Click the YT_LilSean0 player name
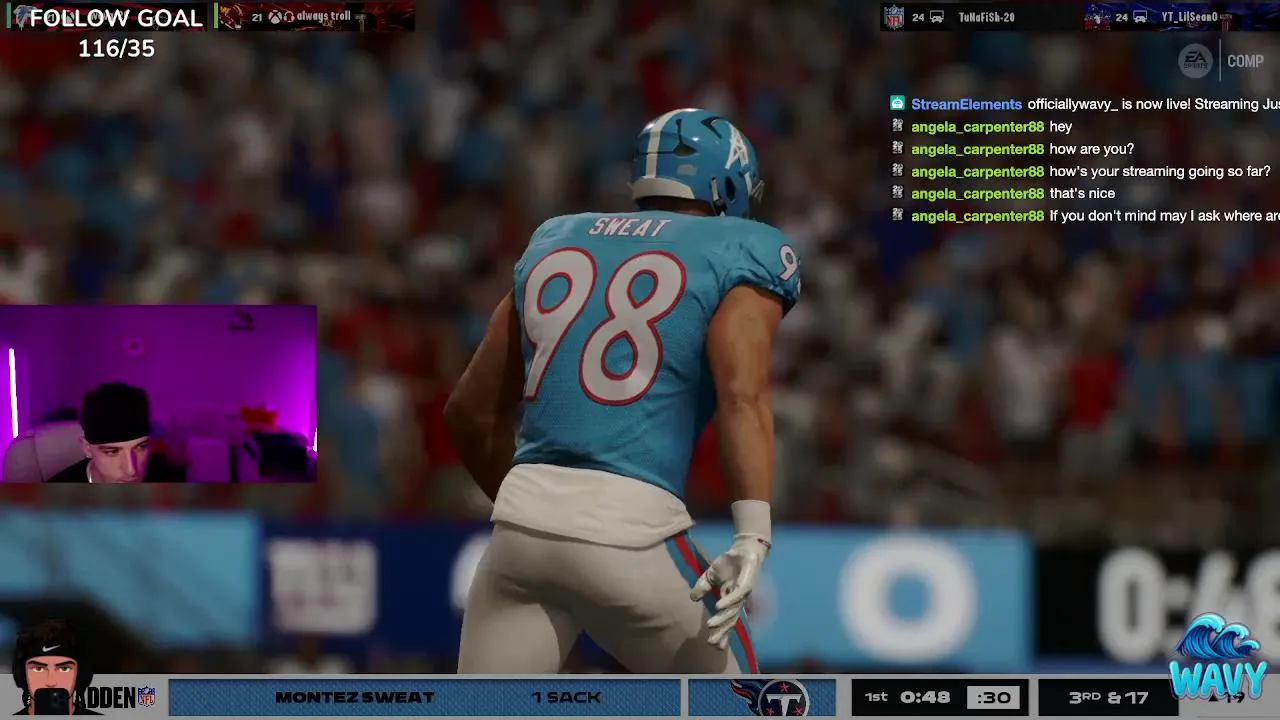This screenshot has width=1280, height=720. [1189, 17]
